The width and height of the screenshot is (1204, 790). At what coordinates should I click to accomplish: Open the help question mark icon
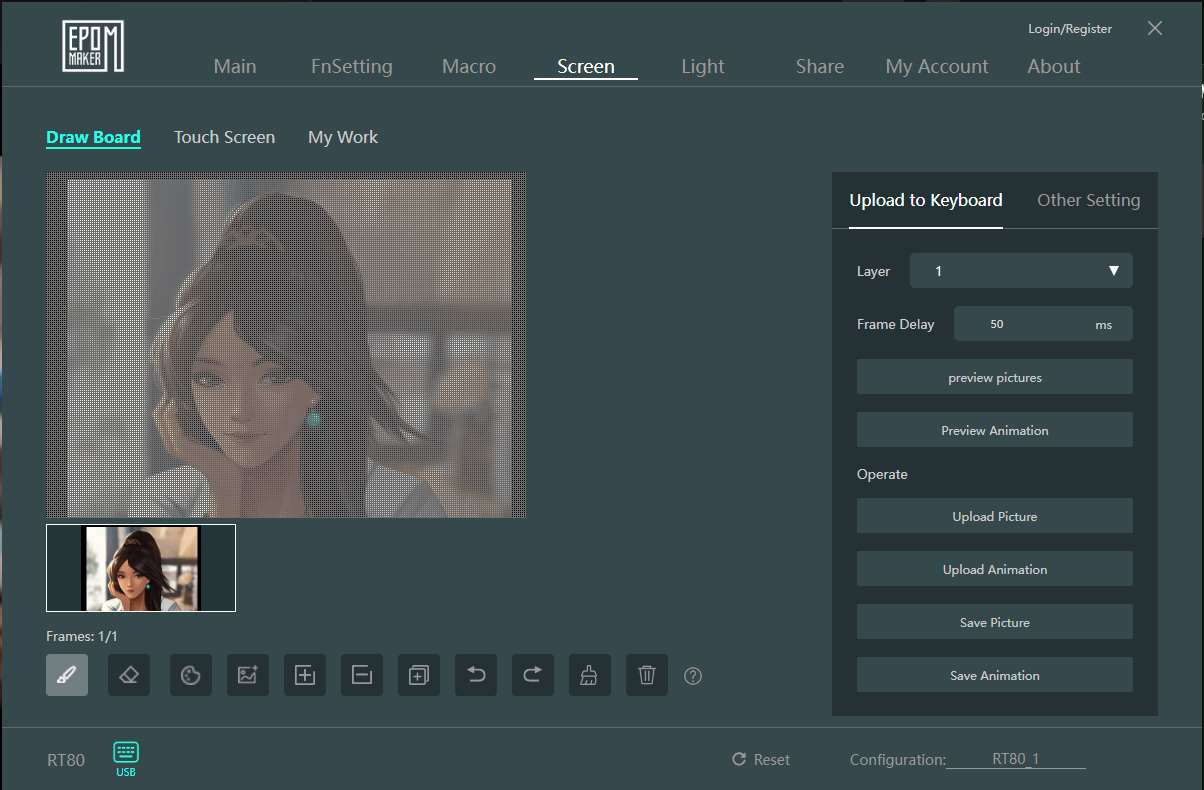tap(693, 676)
